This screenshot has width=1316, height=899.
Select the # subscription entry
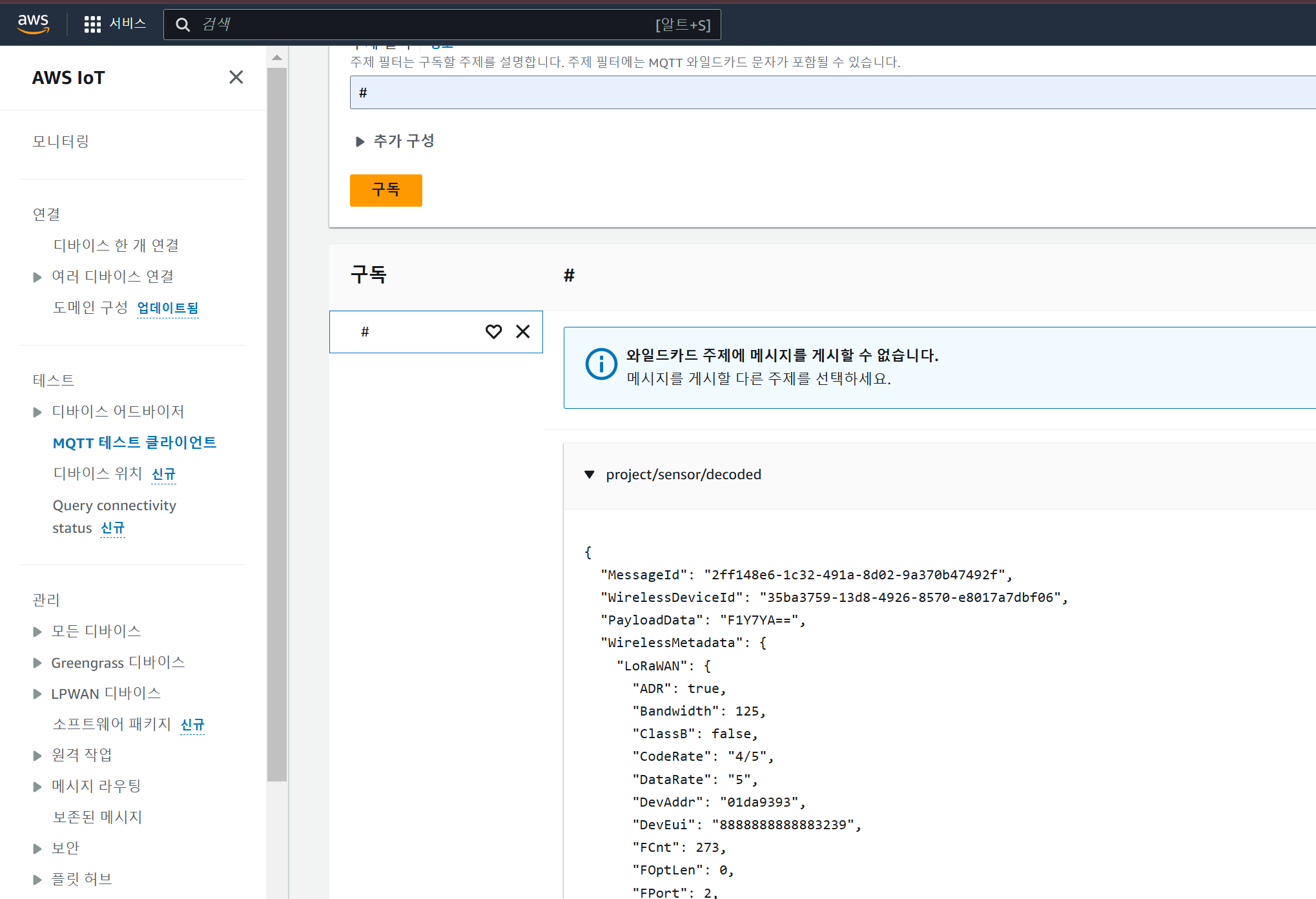[x=436, y=332]
